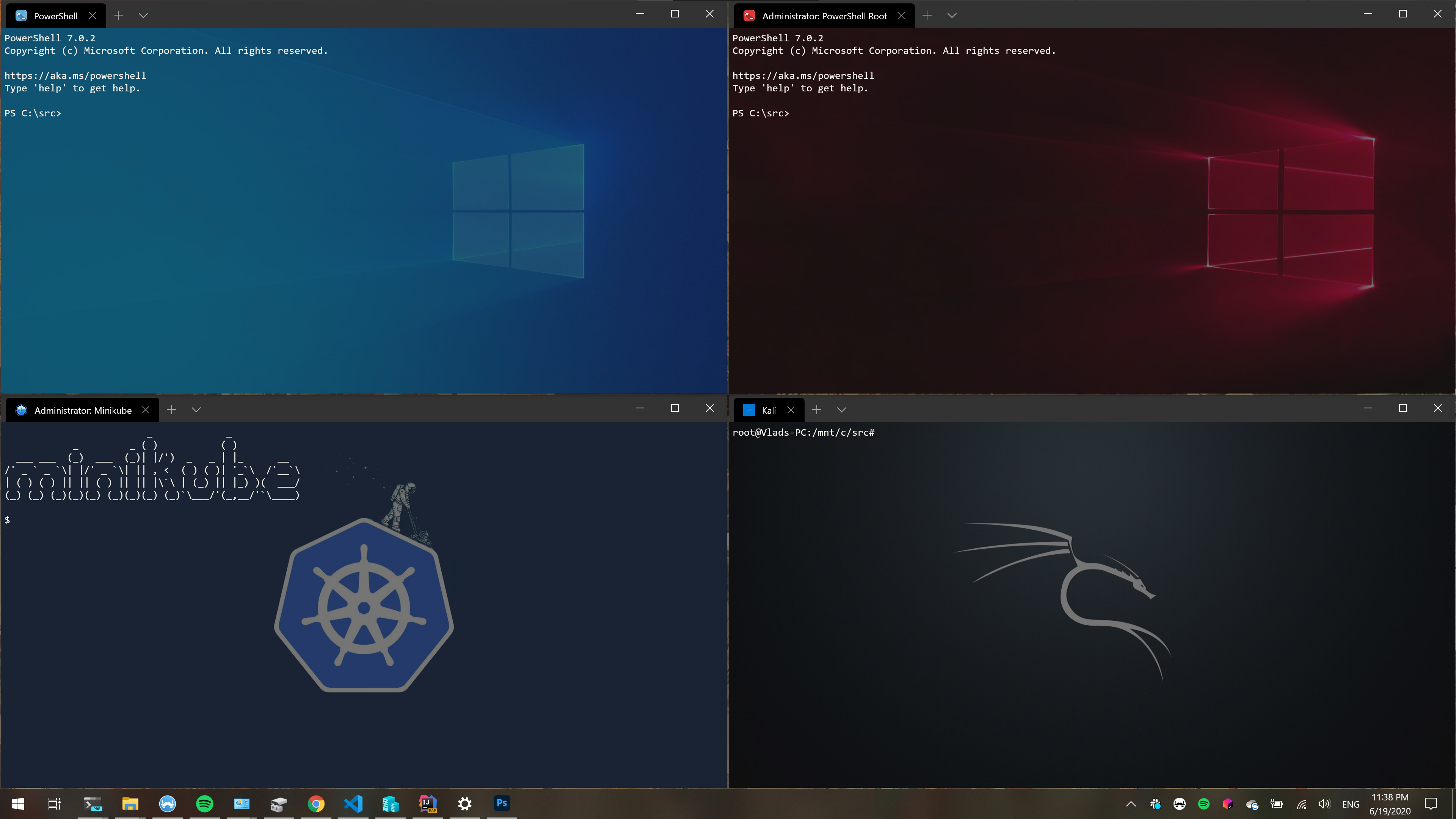Open Google Chrome from taskbar
Viewport: 1456px width, 819px height.
click(316, 804)
